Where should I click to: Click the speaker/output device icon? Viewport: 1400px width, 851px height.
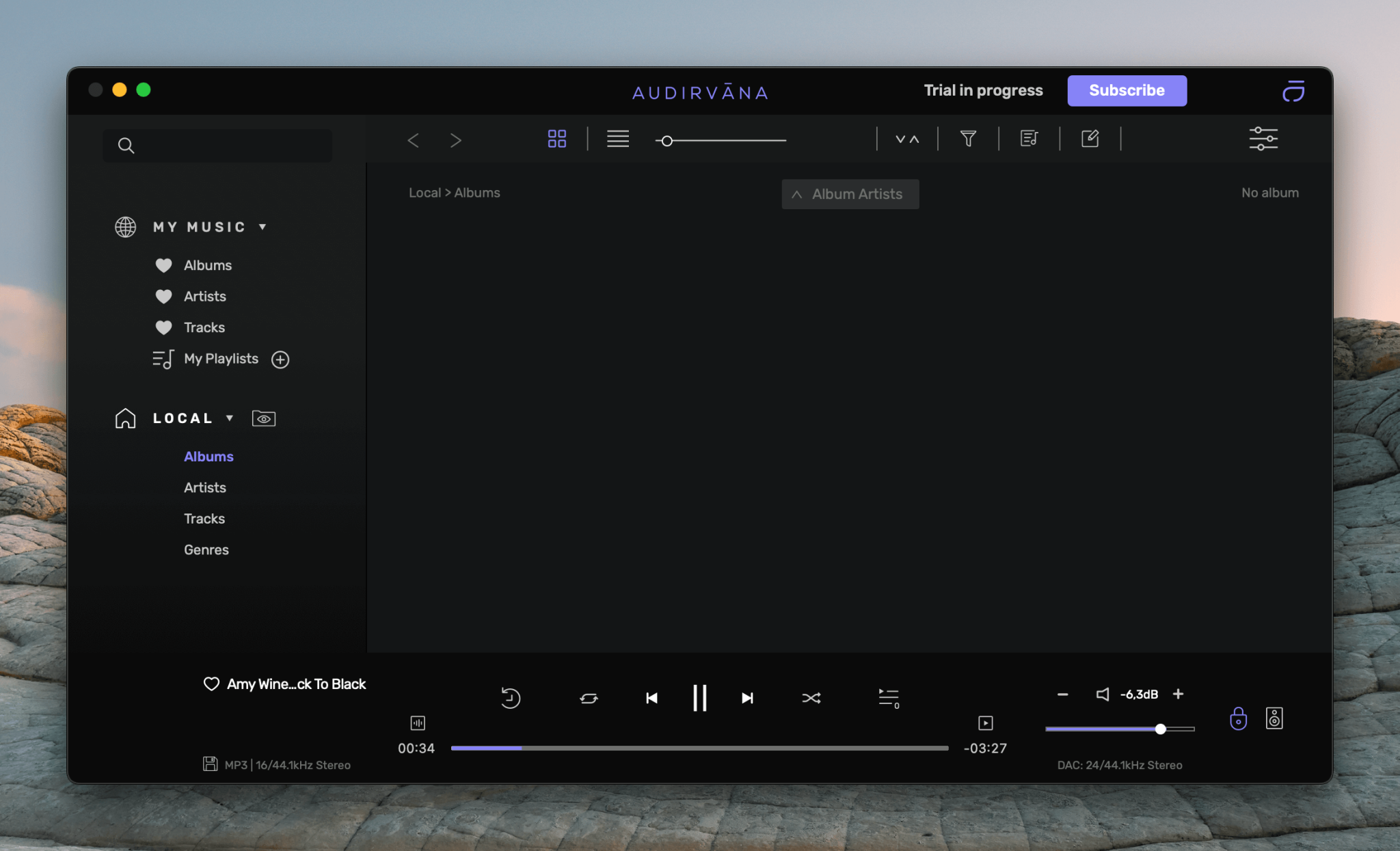pyautogui.click(x=1274, y=718)
